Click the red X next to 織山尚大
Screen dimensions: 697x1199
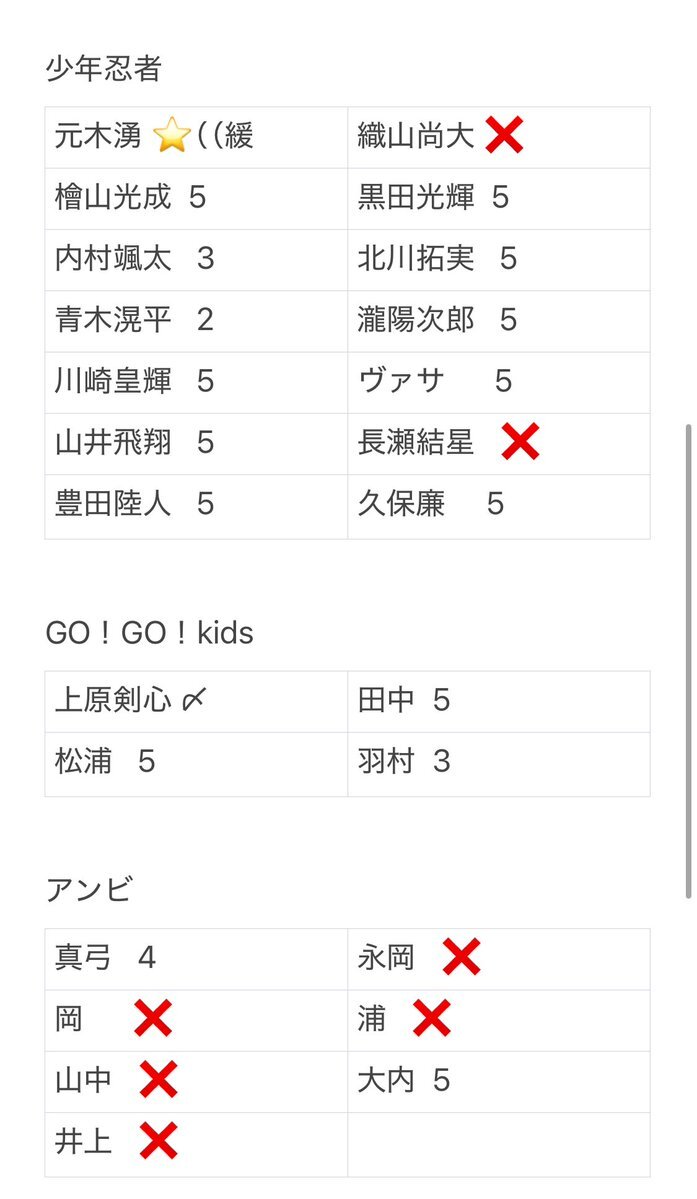click(504, 136)
